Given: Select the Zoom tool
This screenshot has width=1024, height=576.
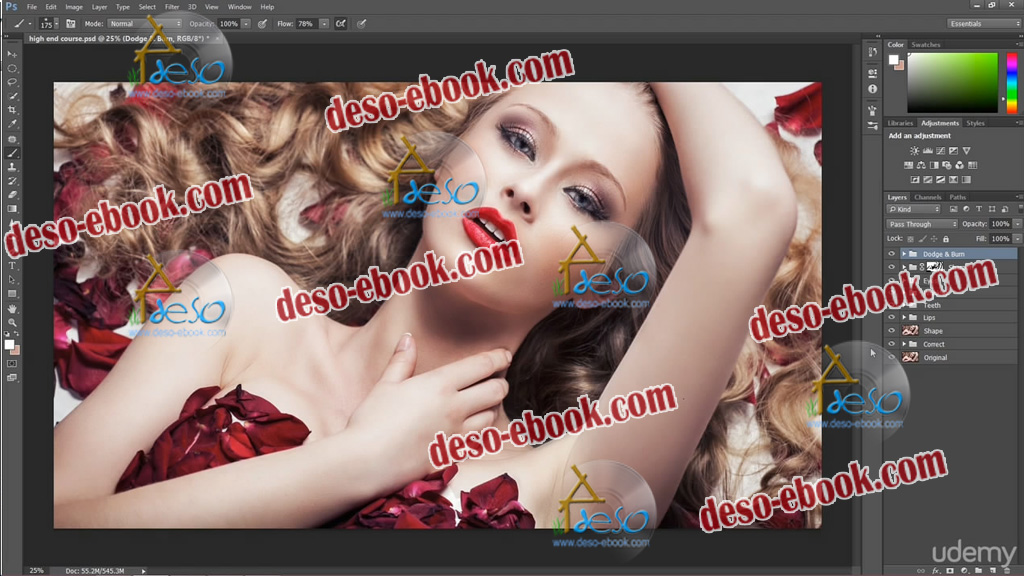Looking at the screenshot, I should coord(12,323).
